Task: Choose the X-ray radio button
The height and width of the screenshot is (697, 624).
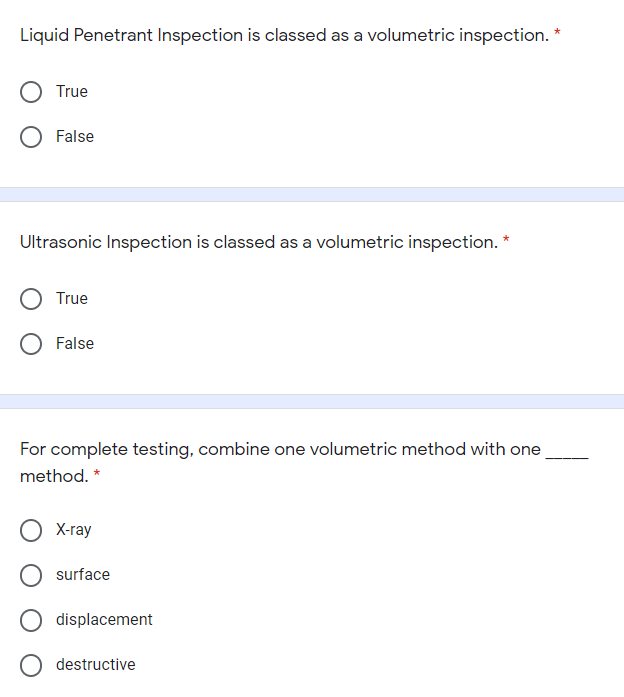Action: click(31, 530)
